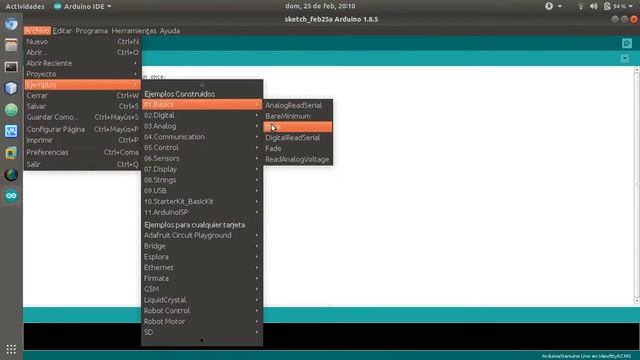Show applications grid at dock bottom
Image resolution: width=640 pixels, height=360 pixels.
tap(11, 349)
